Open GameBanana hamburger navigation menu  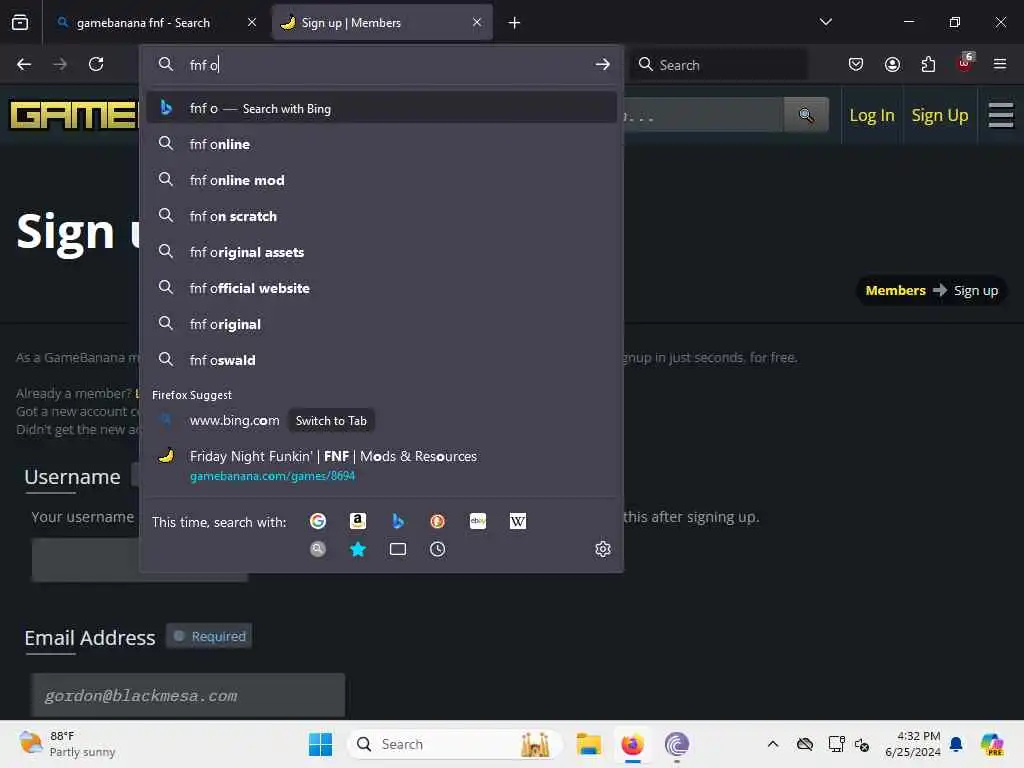point(1000,116)
